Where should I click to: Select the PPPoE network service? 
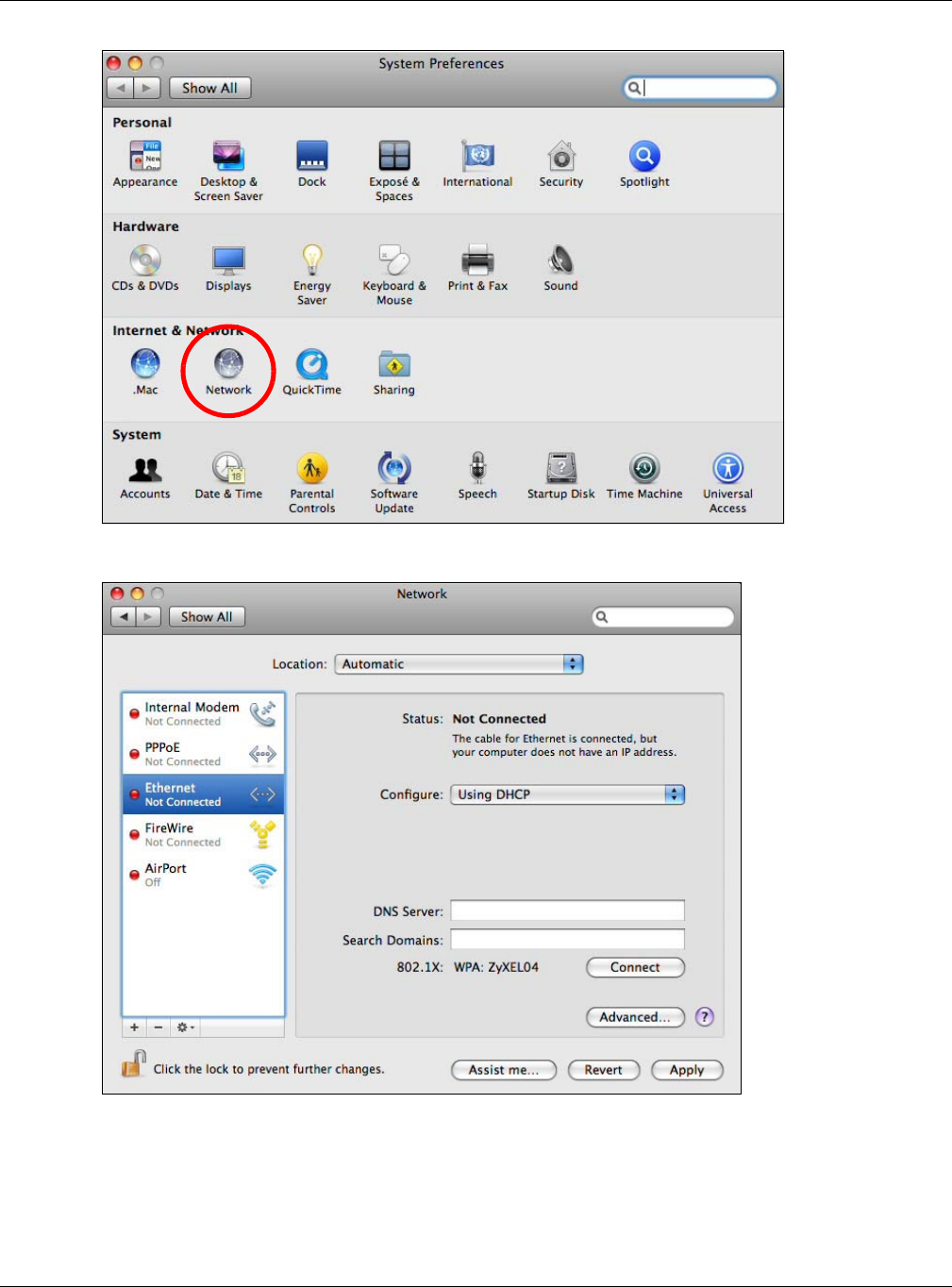[203, 754]
